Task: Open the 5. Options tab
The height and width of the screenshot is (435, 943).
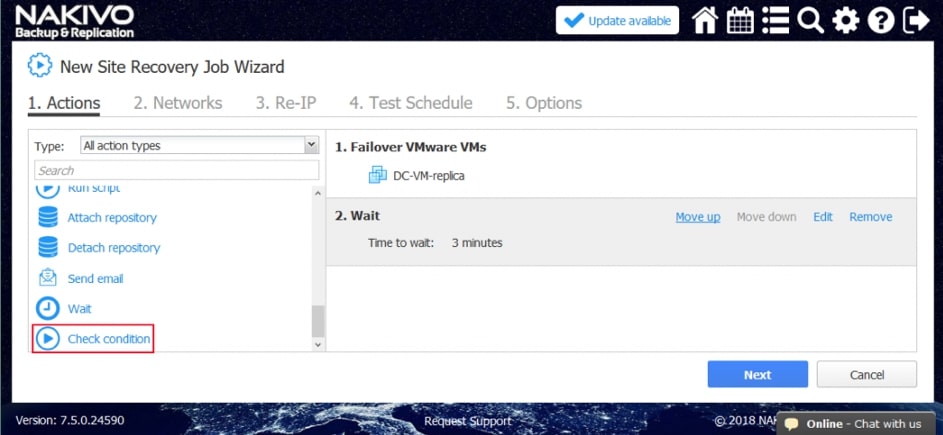Action: click(x=544, y=103)
